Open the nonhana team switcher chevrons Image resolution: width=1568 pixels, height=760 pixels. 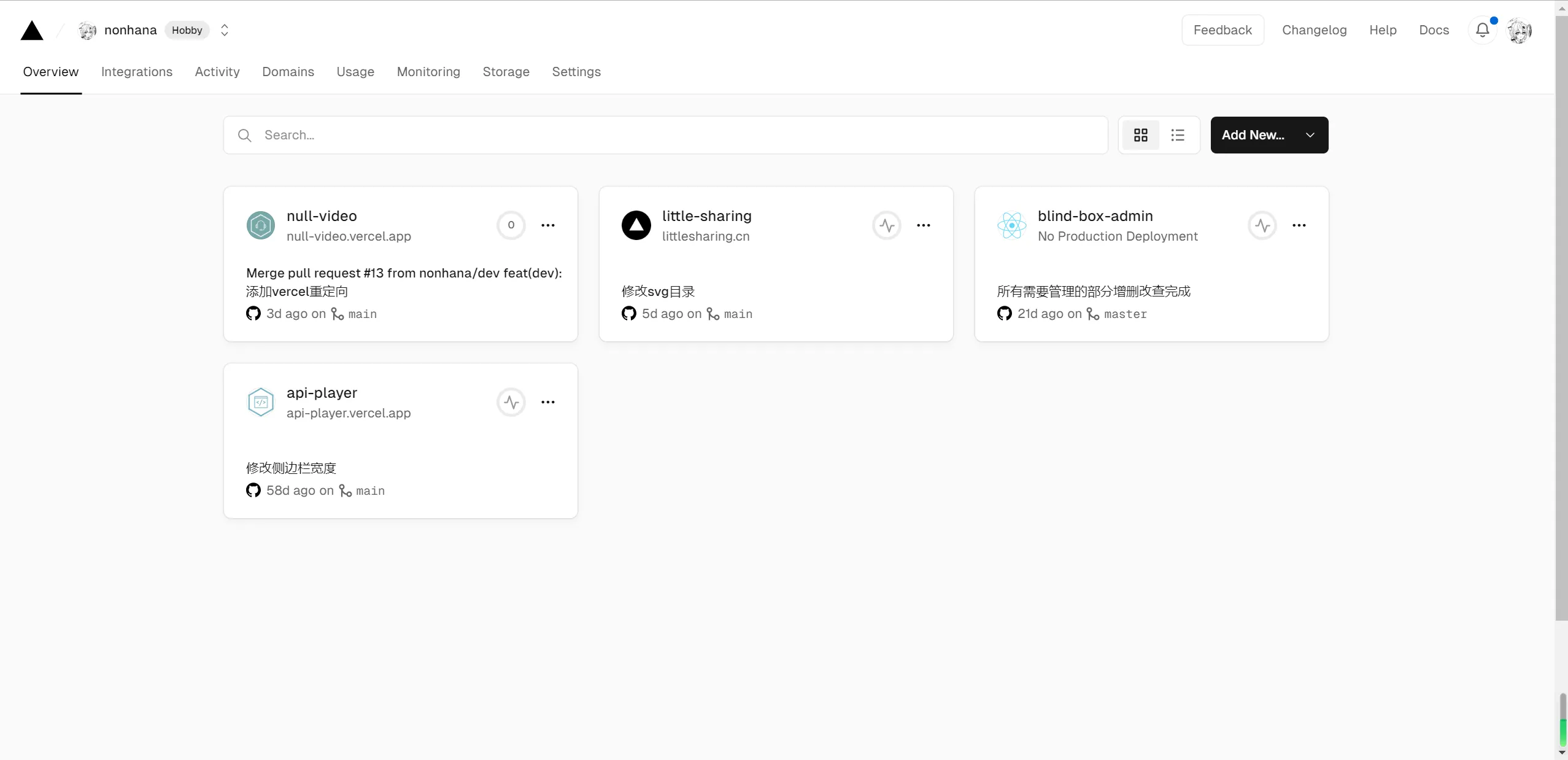click(x=225, y=30)
